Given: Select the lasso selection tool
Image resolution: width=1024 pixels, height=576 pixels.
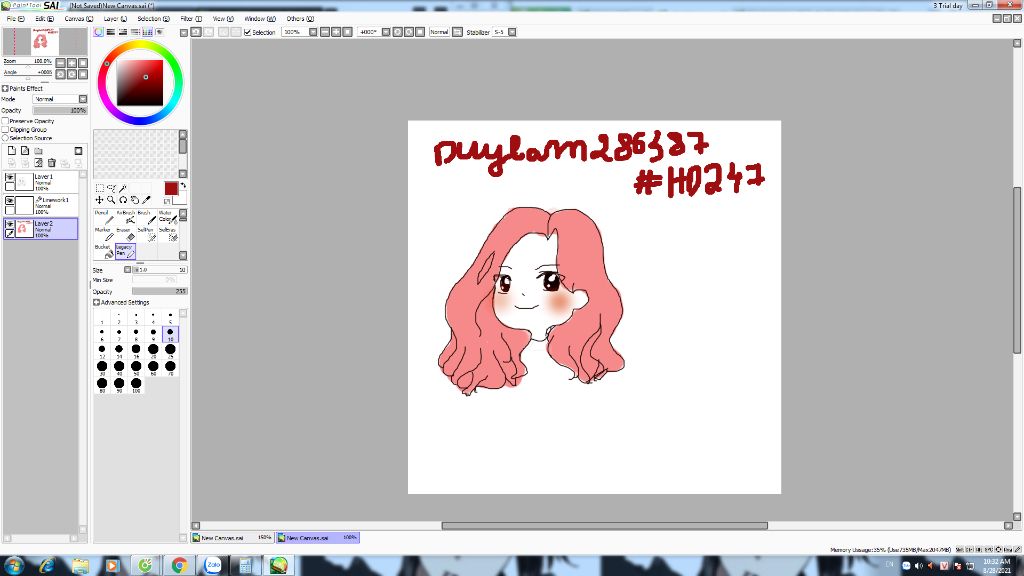Looking at the screenshot, I should (111, 189).
